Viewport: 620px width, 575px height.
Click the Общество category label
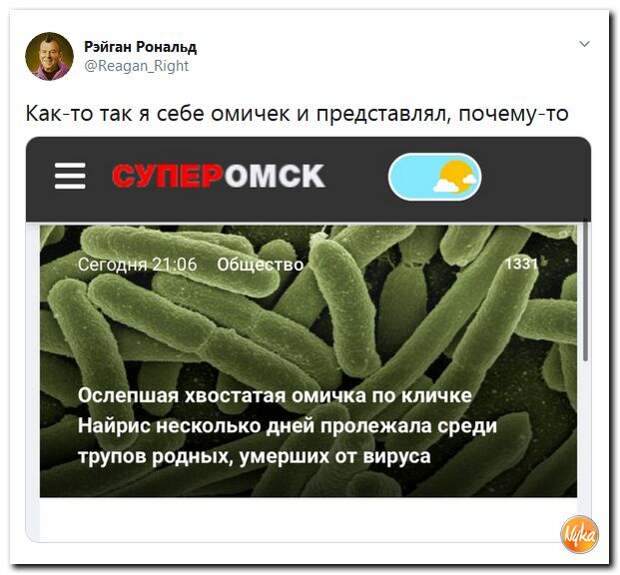pos(261,264)
